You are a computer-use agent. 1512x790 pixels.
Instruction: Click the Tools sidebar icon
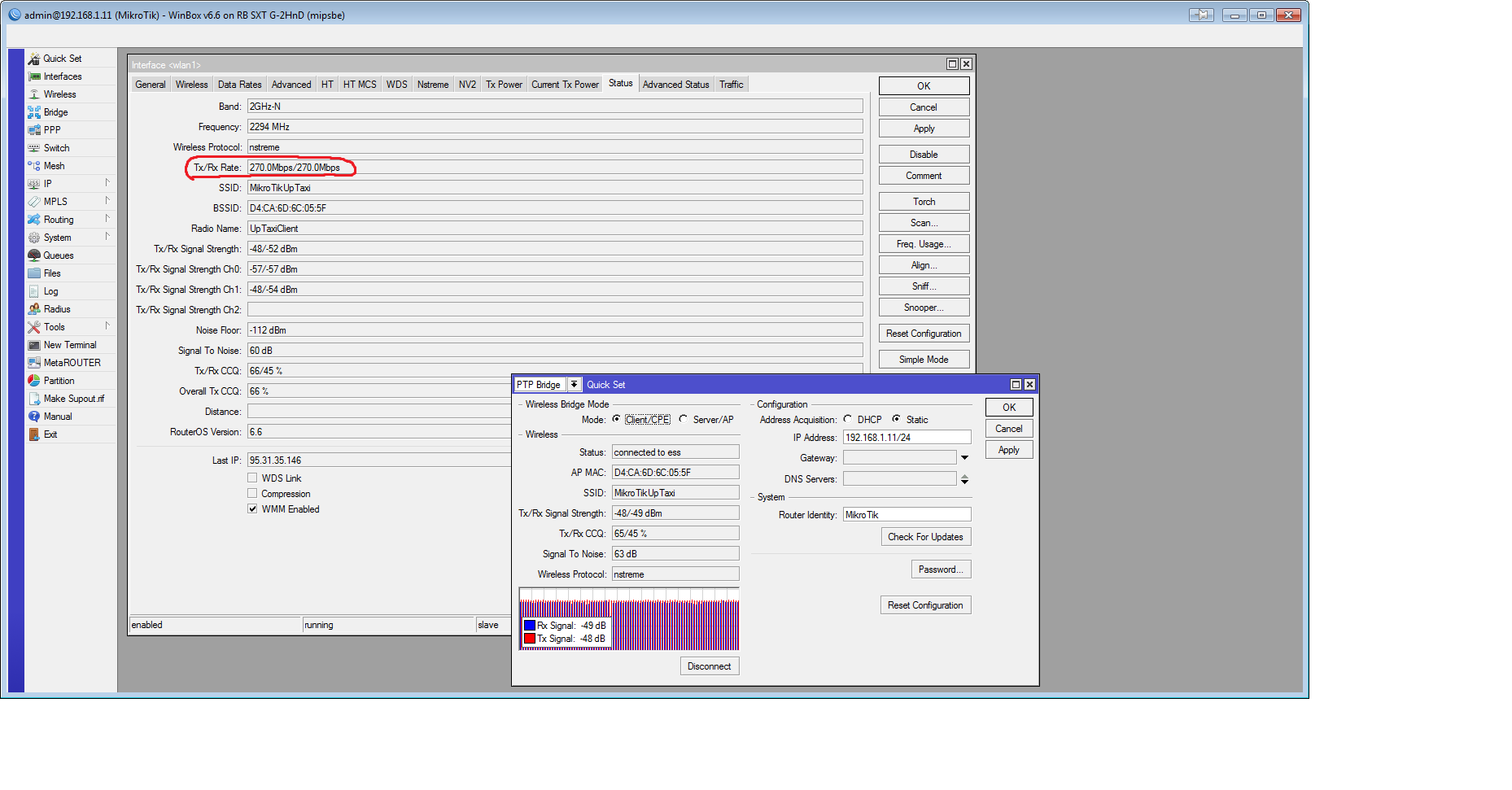34,327
